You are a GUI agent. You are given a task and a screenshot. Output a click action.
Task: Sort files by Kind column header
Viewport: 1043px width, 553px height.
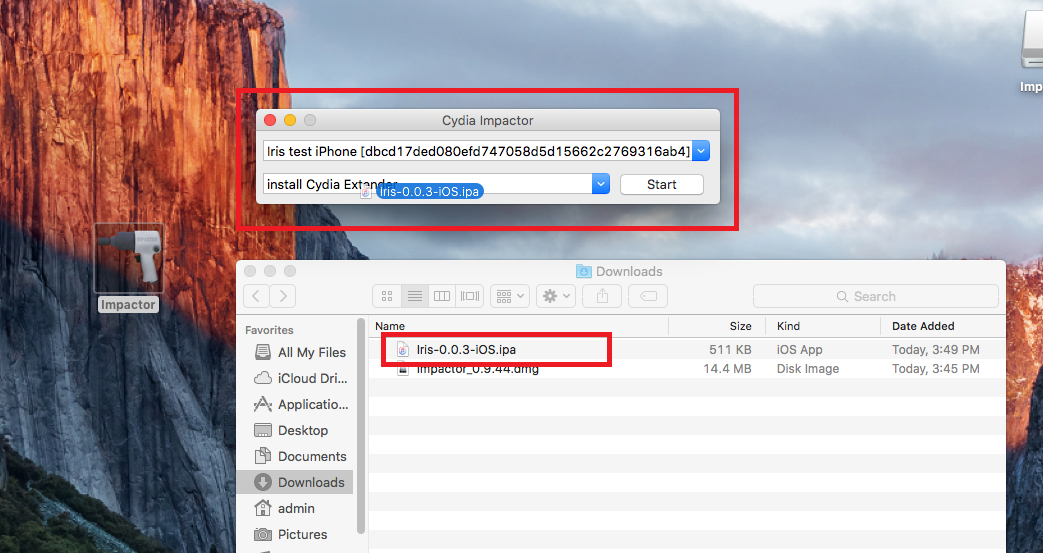[823, 325]
